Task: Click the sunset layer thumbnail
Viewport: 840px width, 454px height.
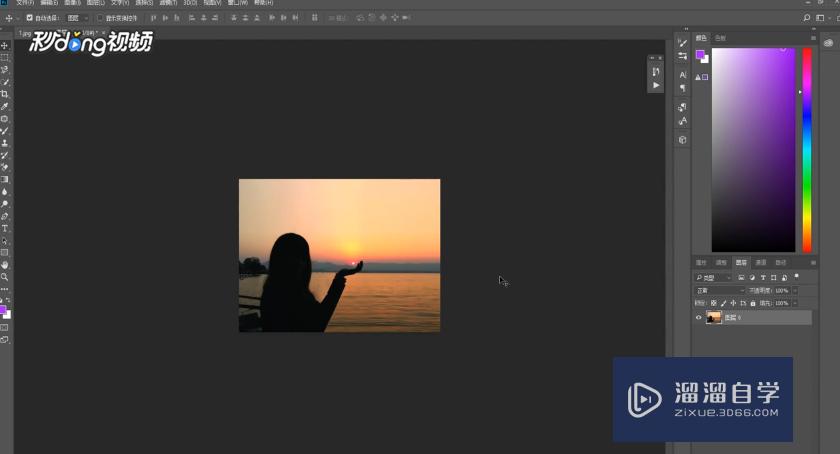Action: click(714, 317)
